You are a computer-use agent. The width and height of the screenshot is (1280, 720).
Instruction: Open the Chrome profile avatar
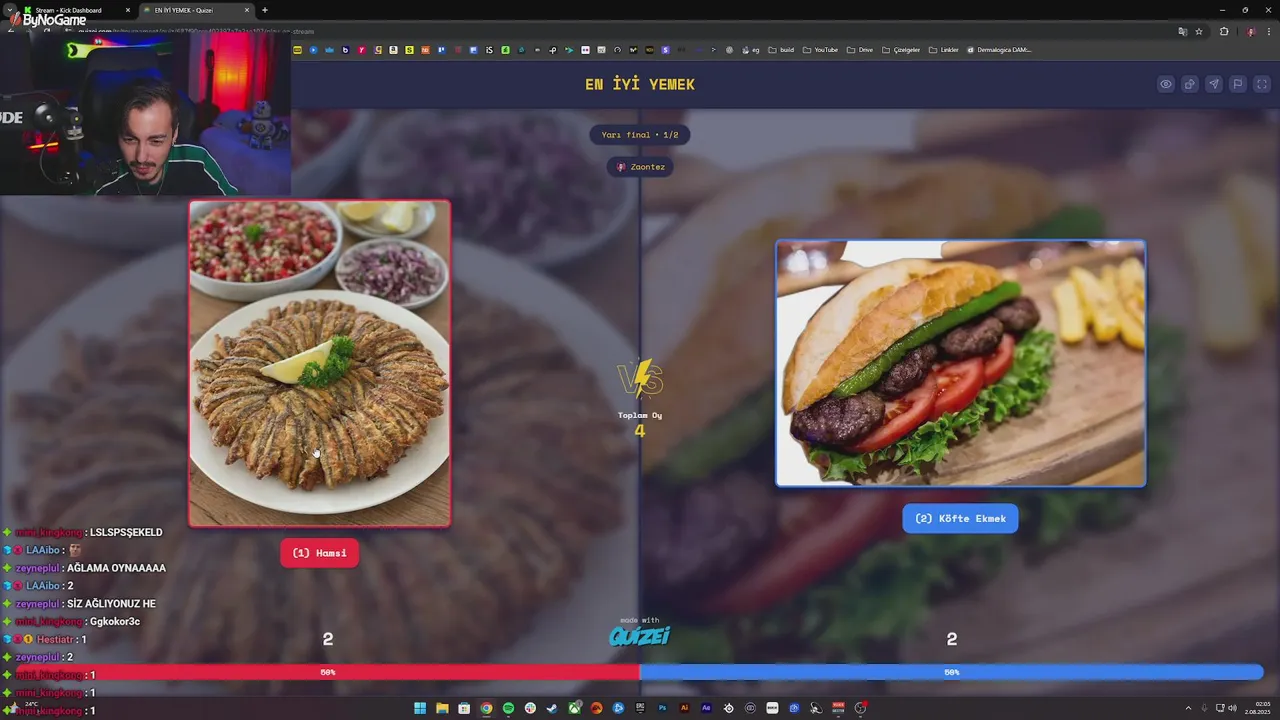(1250, 31)
